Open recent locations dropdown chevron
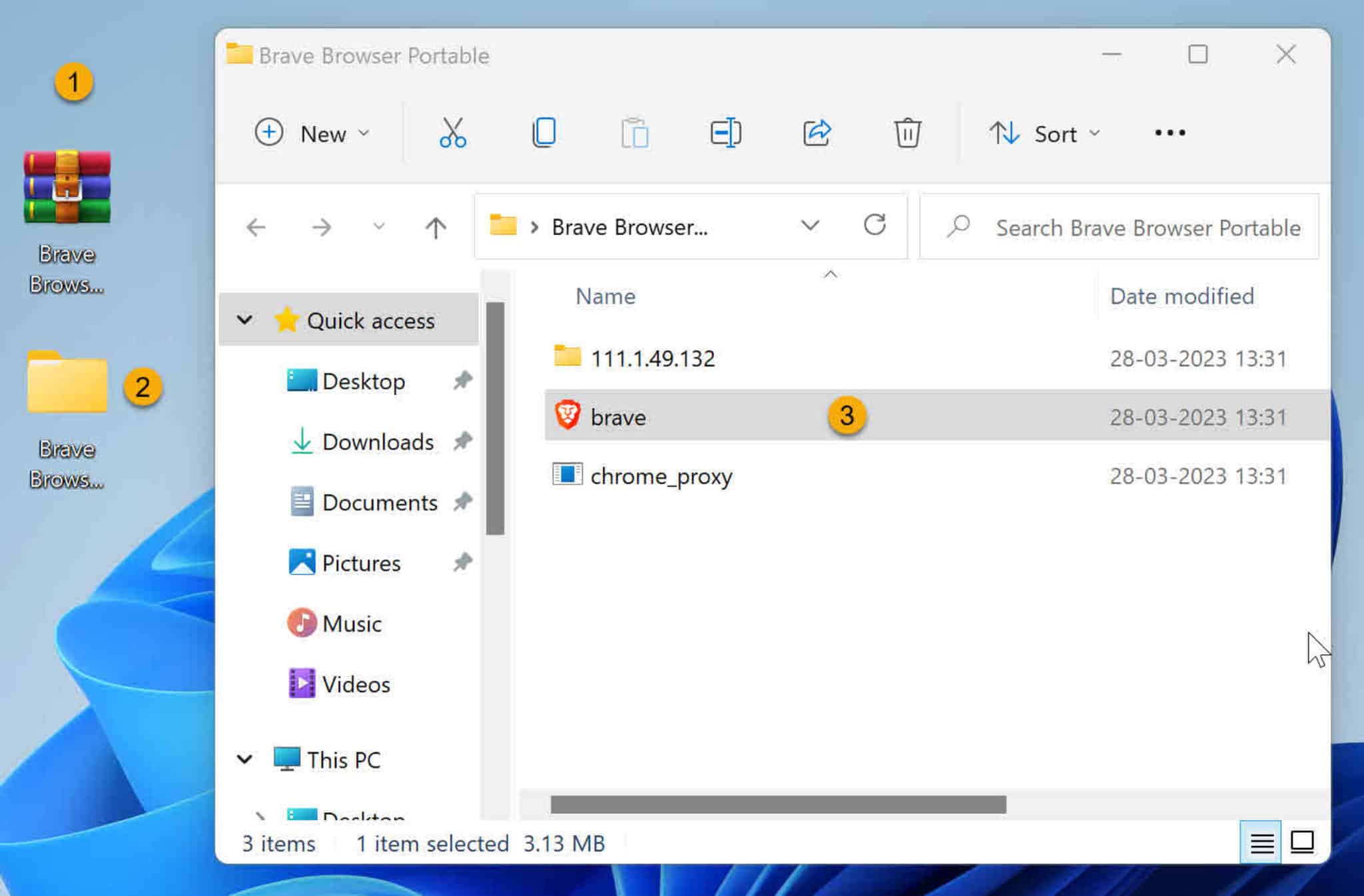Viewport: 1364px width, 896px height. pos(378,227)
